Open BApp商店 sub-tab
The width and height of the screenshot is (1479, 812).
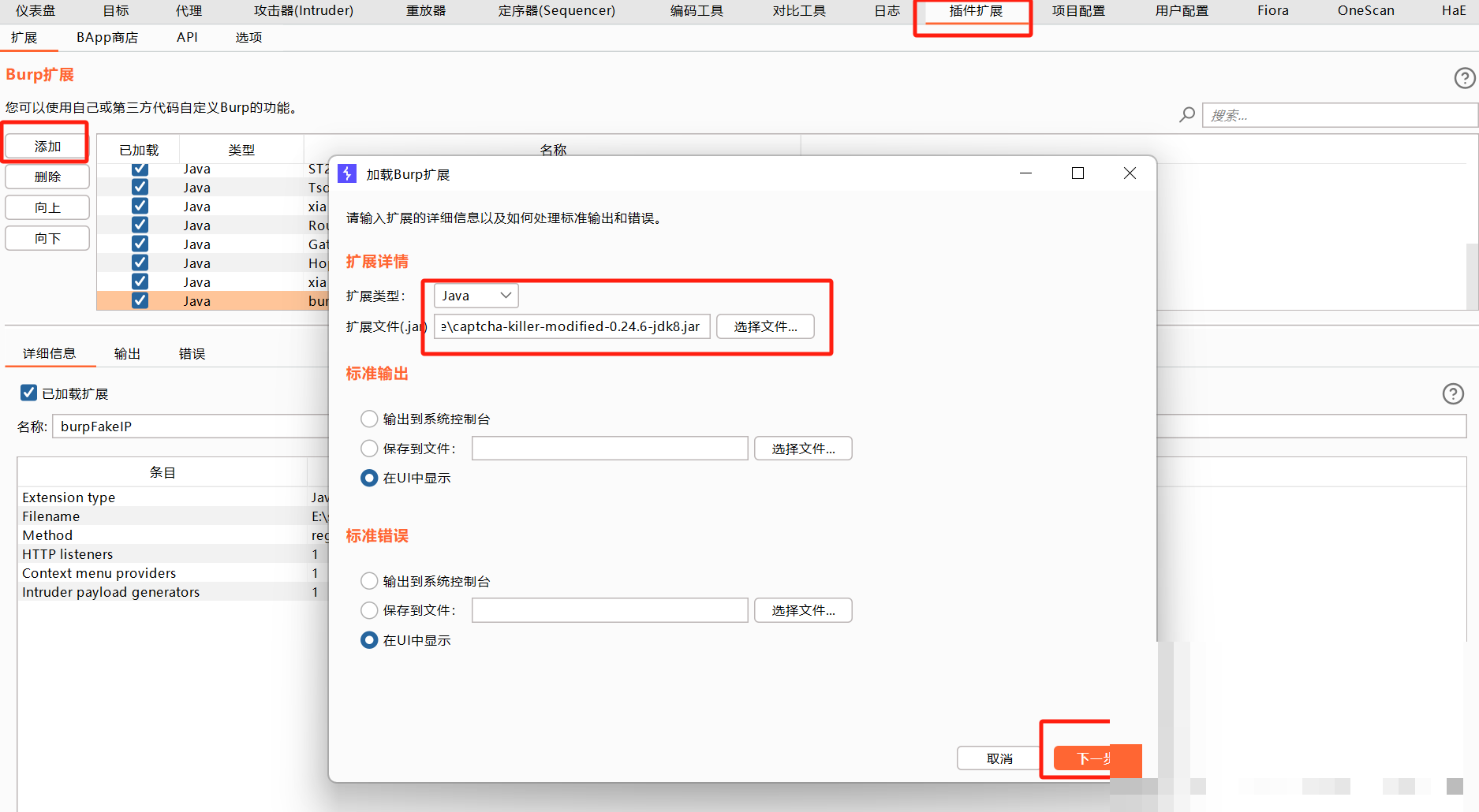pos(107,38)
